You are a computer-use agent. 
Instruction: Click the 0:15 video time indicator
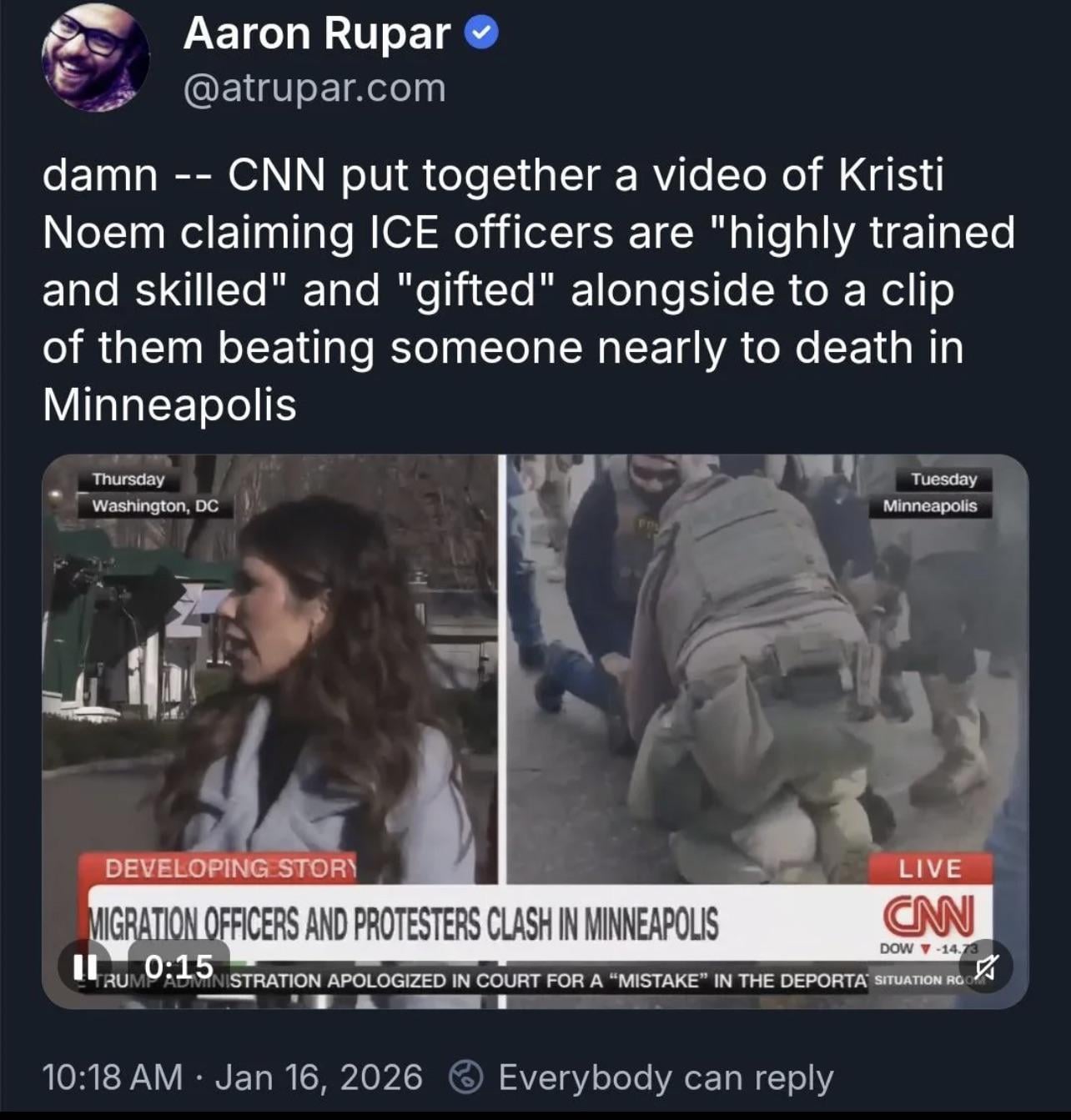pos(178,966)
